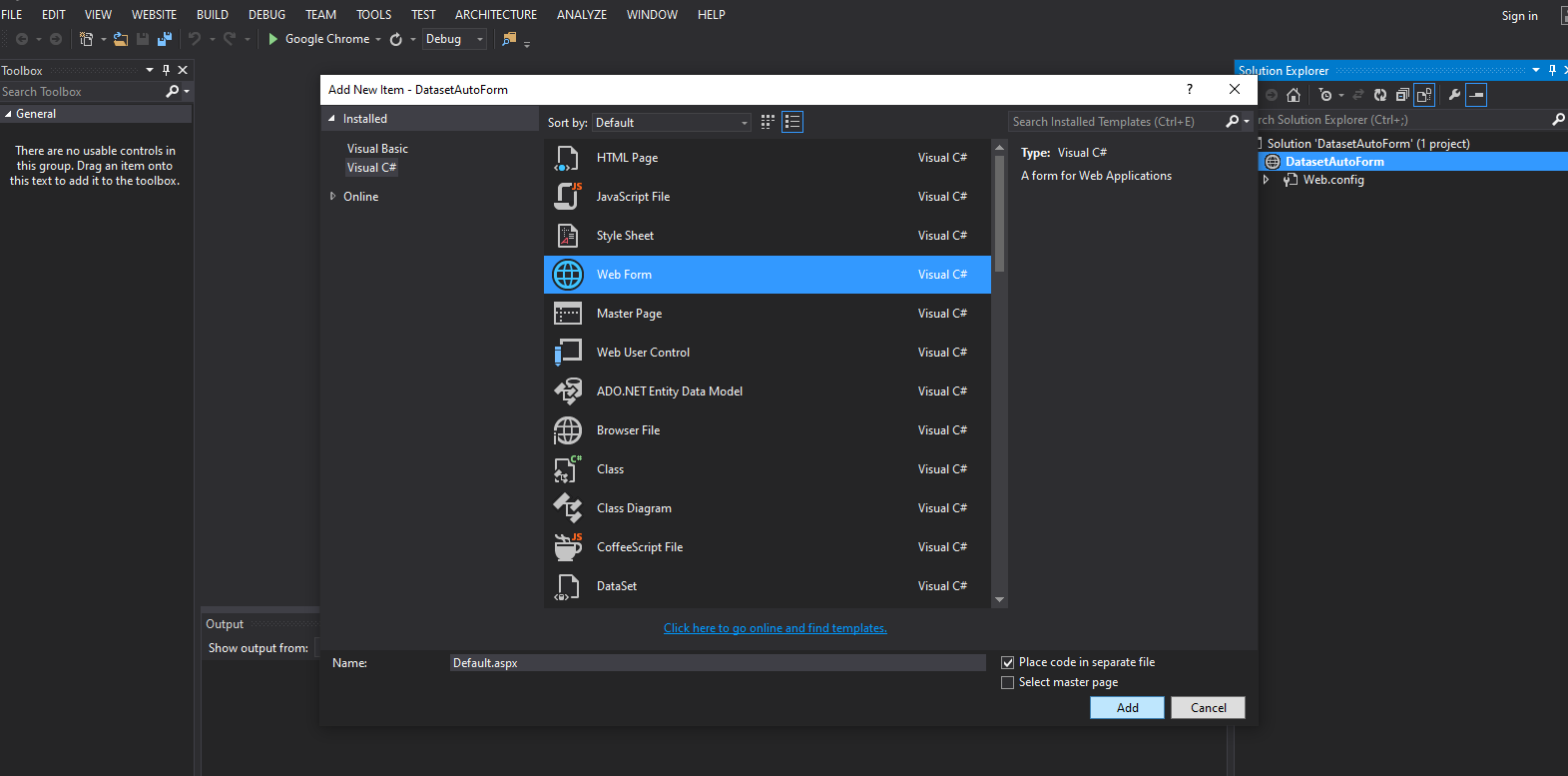This screenshot has height=776, width=1568.
Task: Open the BUILD menu
Action: [213, 14]
